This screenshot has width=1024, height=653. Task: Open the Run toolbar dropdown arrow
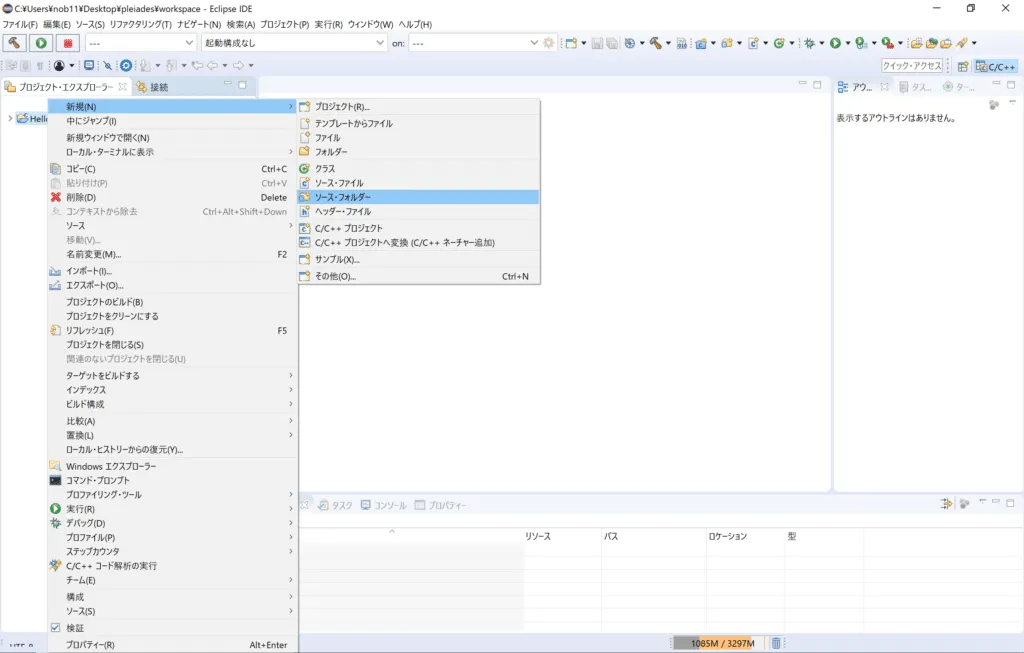pos(848,43)
